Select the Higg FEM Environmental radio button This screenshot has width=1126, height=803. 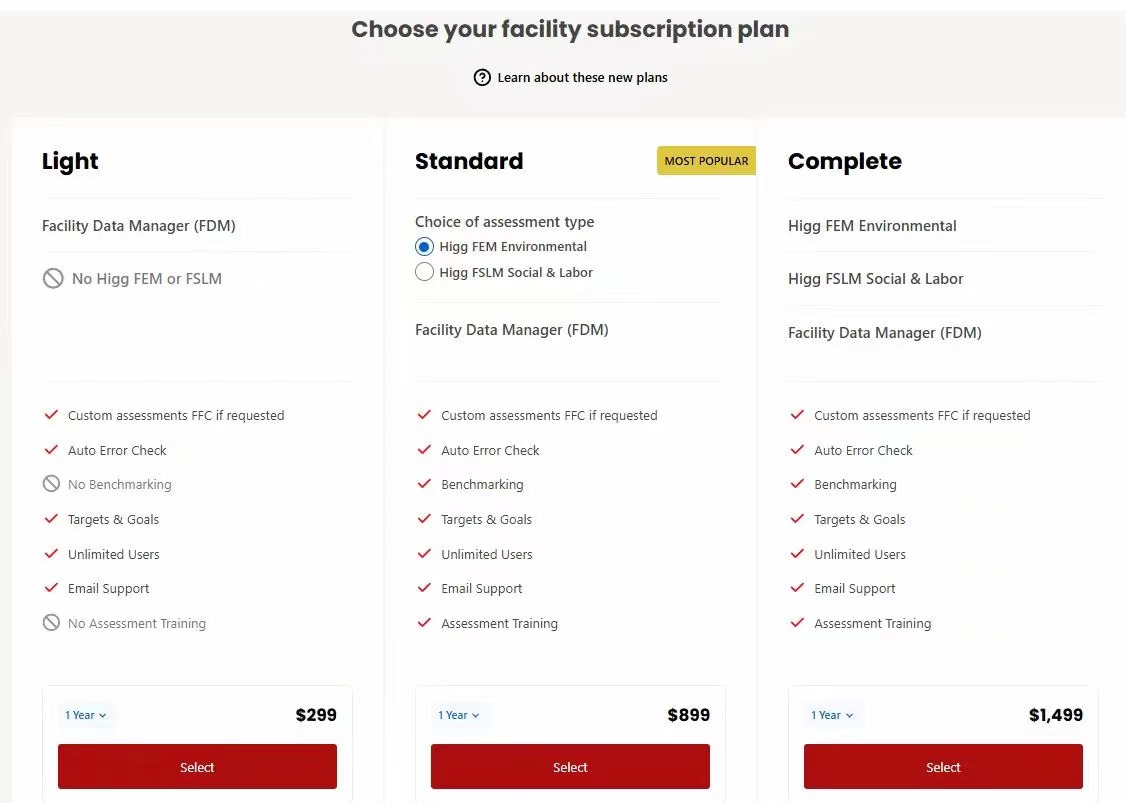425,247
